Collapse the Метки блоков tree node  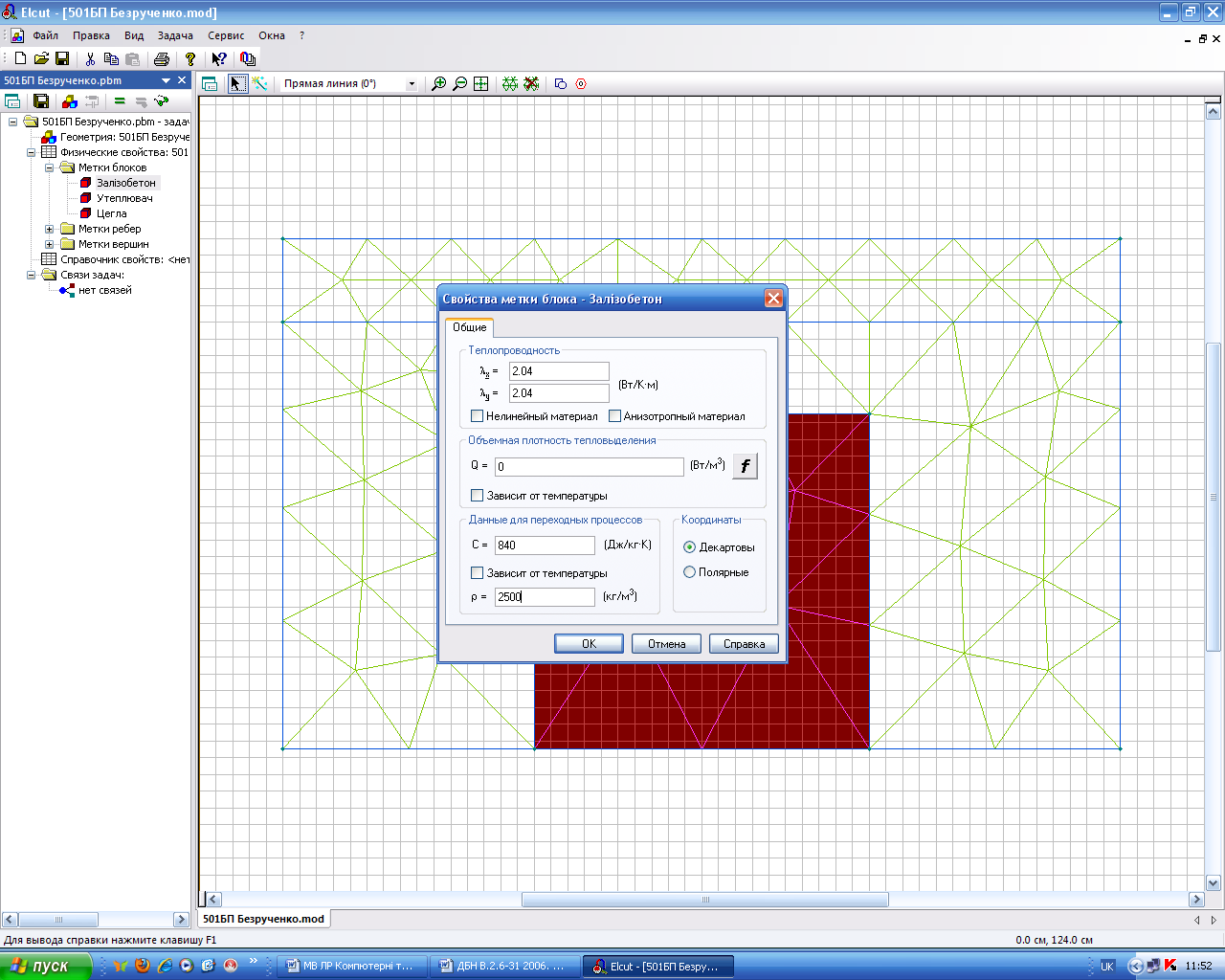[50, 168]
